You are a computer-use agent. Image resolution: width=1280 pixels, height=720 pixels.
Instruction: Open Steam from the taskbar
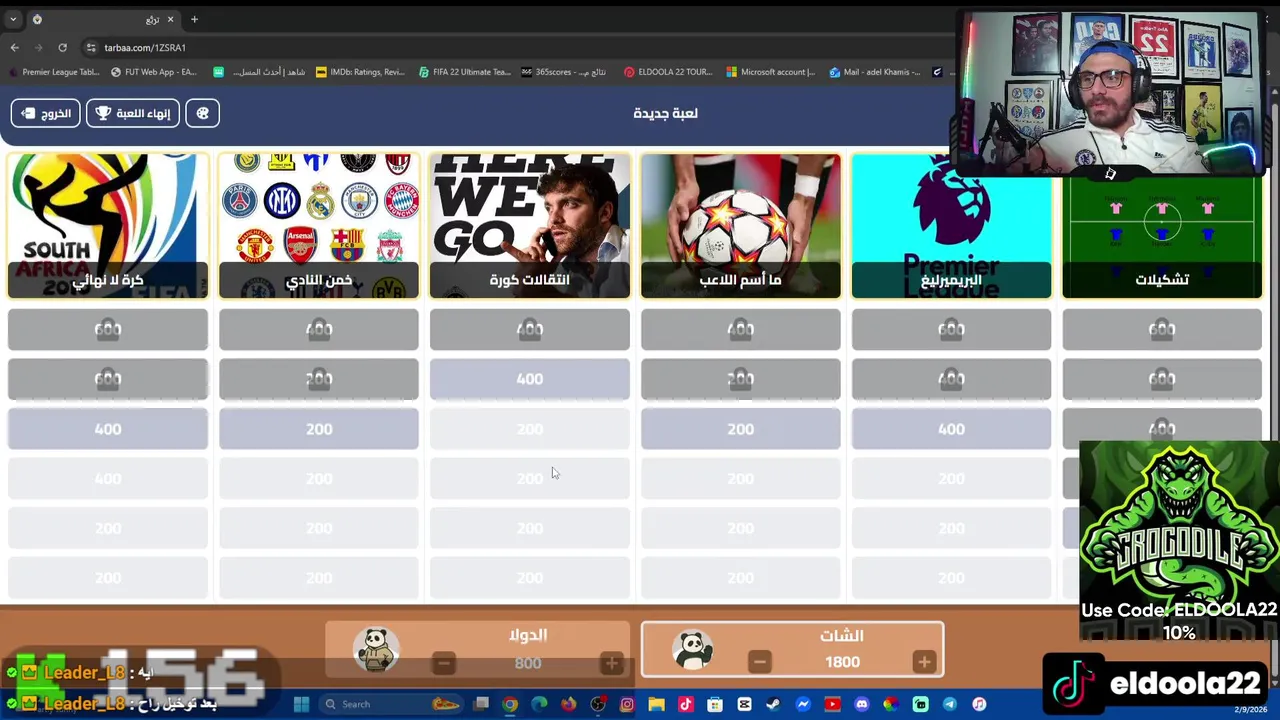click(x=773, y=704)
